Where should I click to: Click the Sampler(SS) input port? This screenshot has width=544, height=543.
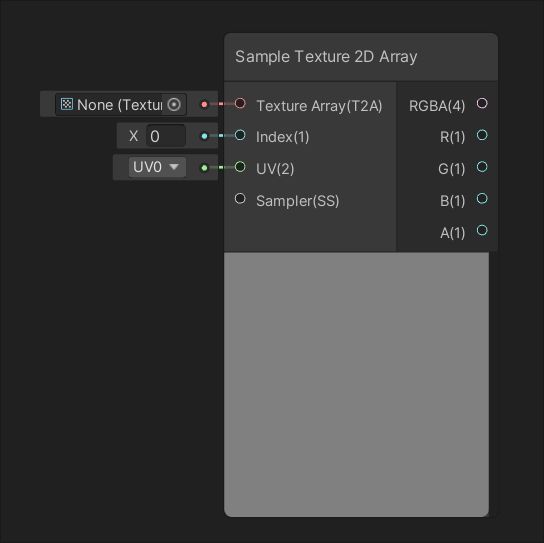[240, 199]
